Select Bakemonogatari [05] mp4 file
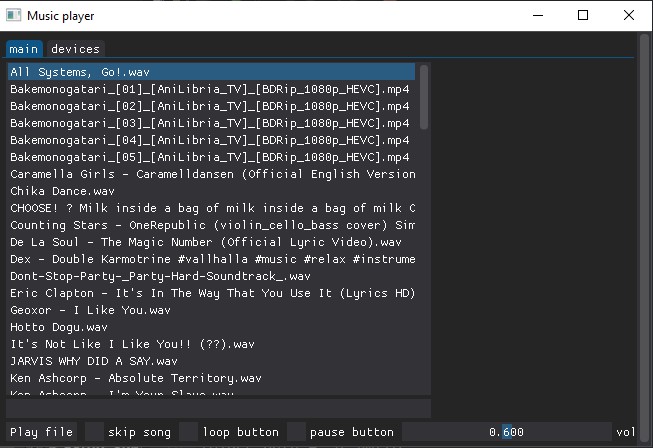653x448 pixels. coord(211,157)
